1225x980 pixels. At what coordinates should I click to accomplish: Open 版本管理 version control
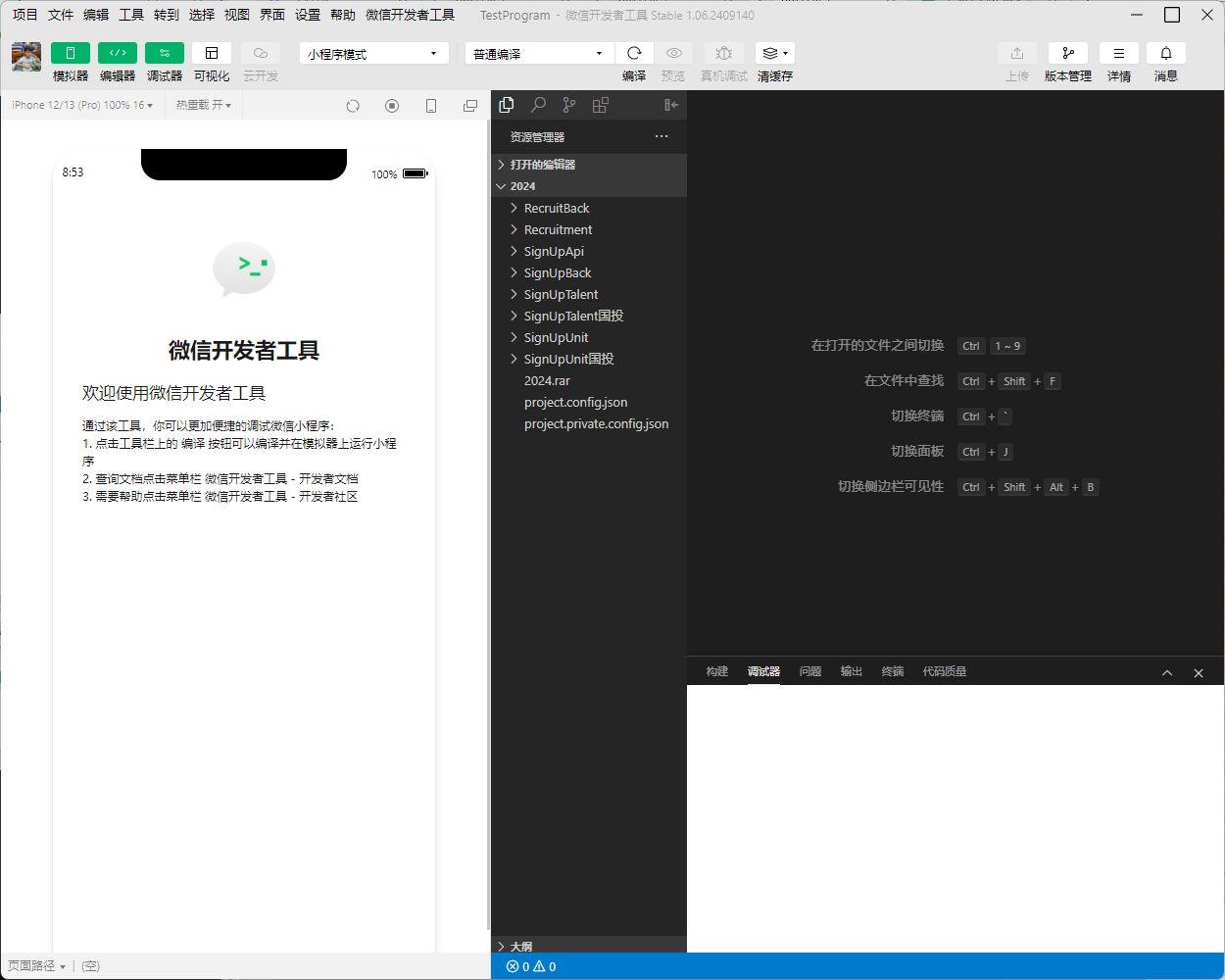click(x=1068, y=53)
